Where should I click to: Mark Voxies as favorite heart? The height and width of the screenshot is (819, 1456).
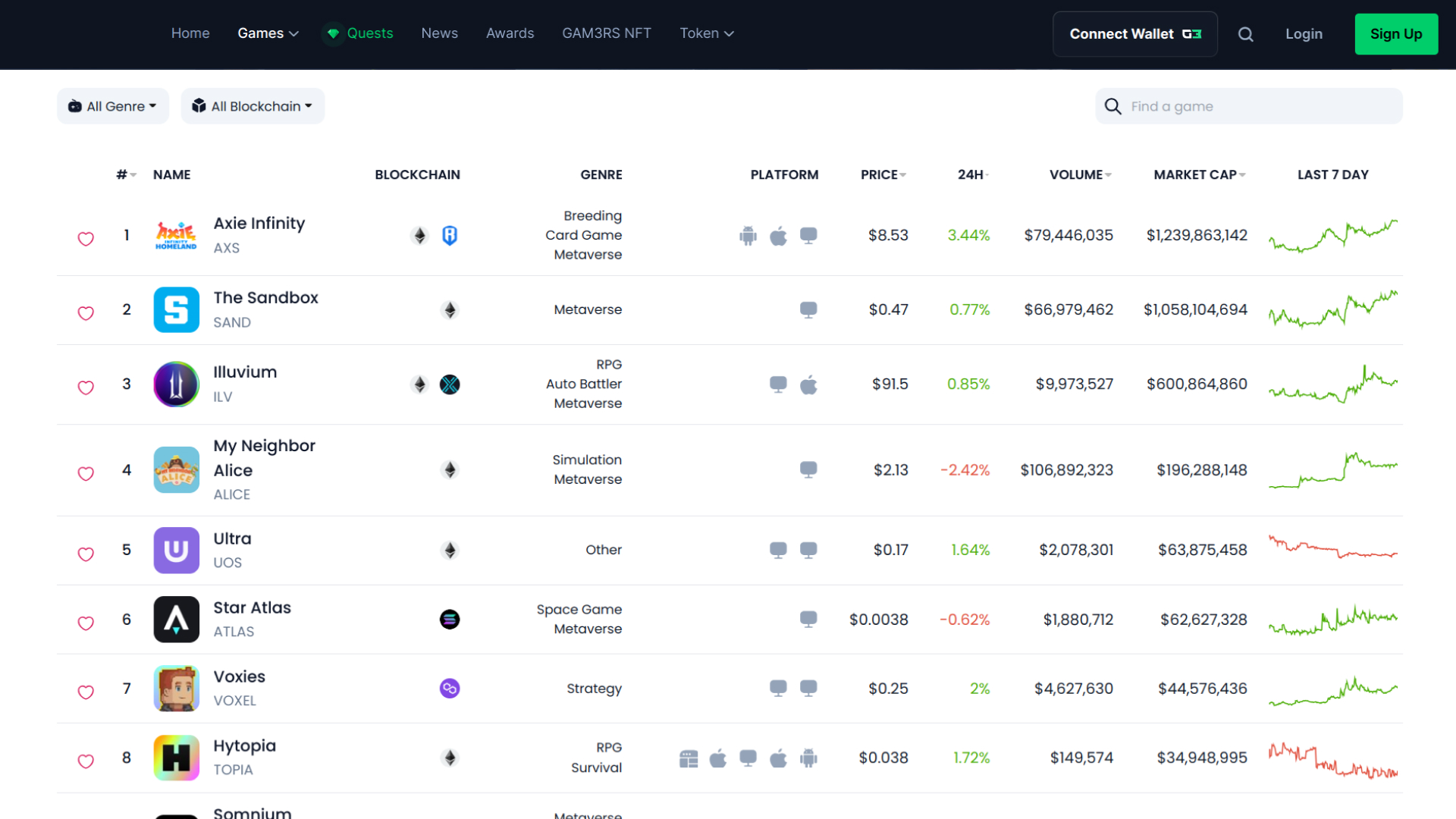click(x=86, y=692)
